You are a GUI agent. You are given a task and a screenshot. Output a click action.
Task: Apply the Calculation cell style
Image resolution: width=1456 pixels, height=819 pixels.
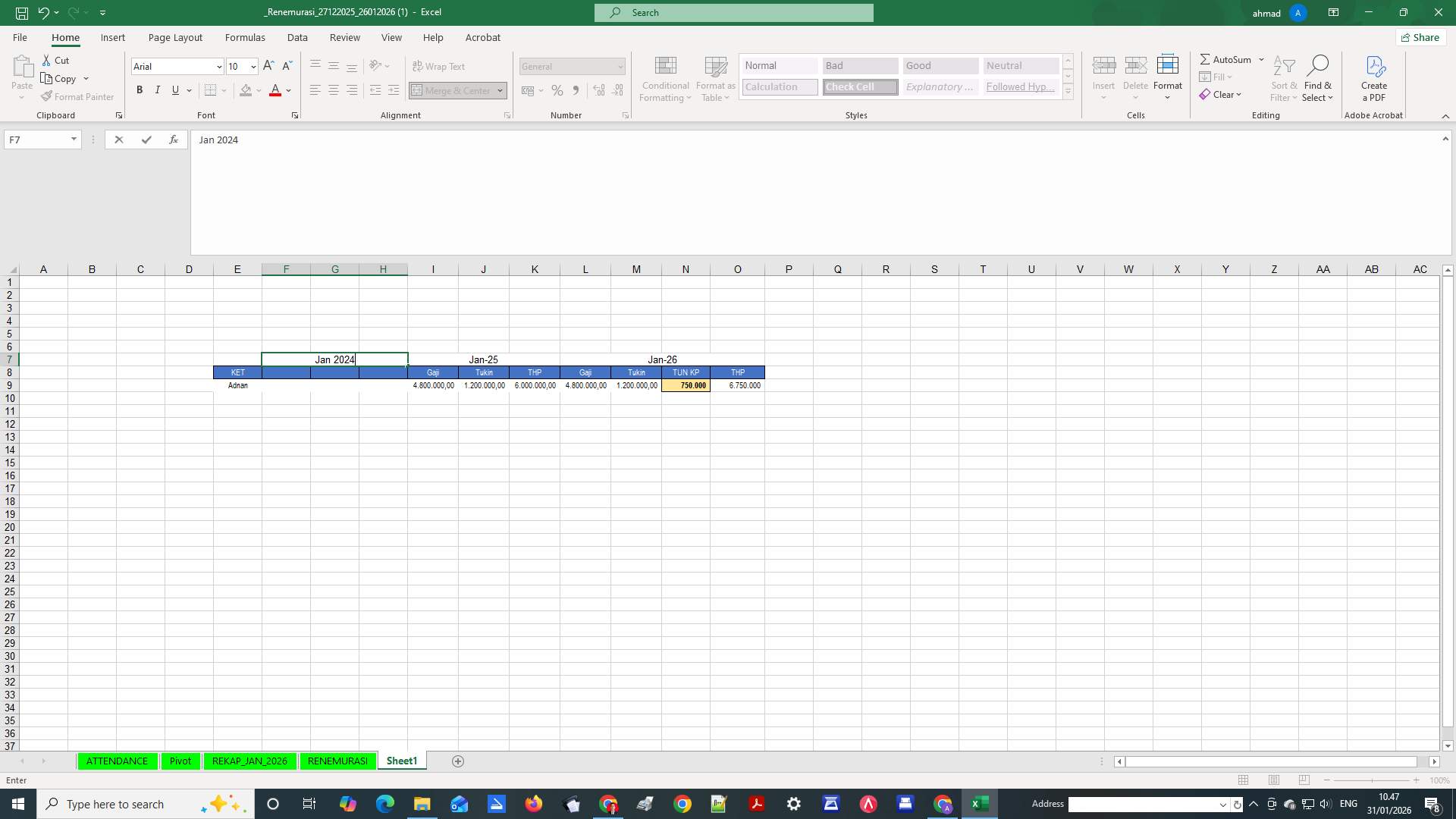779,86
